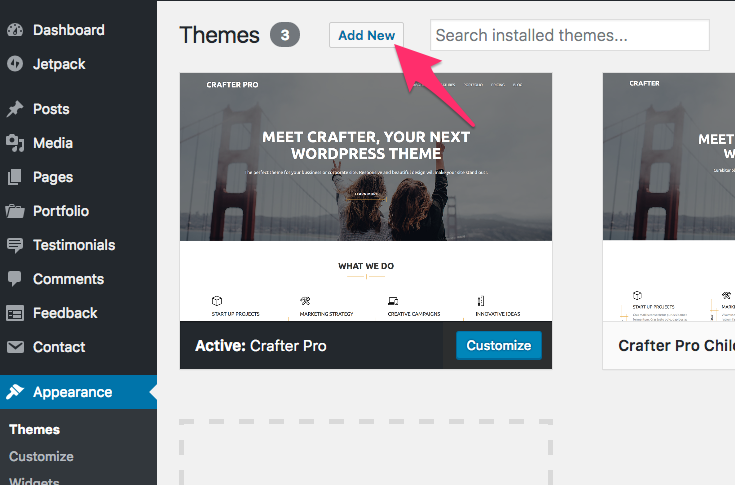Focus the Search installed themes field
The image size is (735, 485).
[x=570, y=35]
